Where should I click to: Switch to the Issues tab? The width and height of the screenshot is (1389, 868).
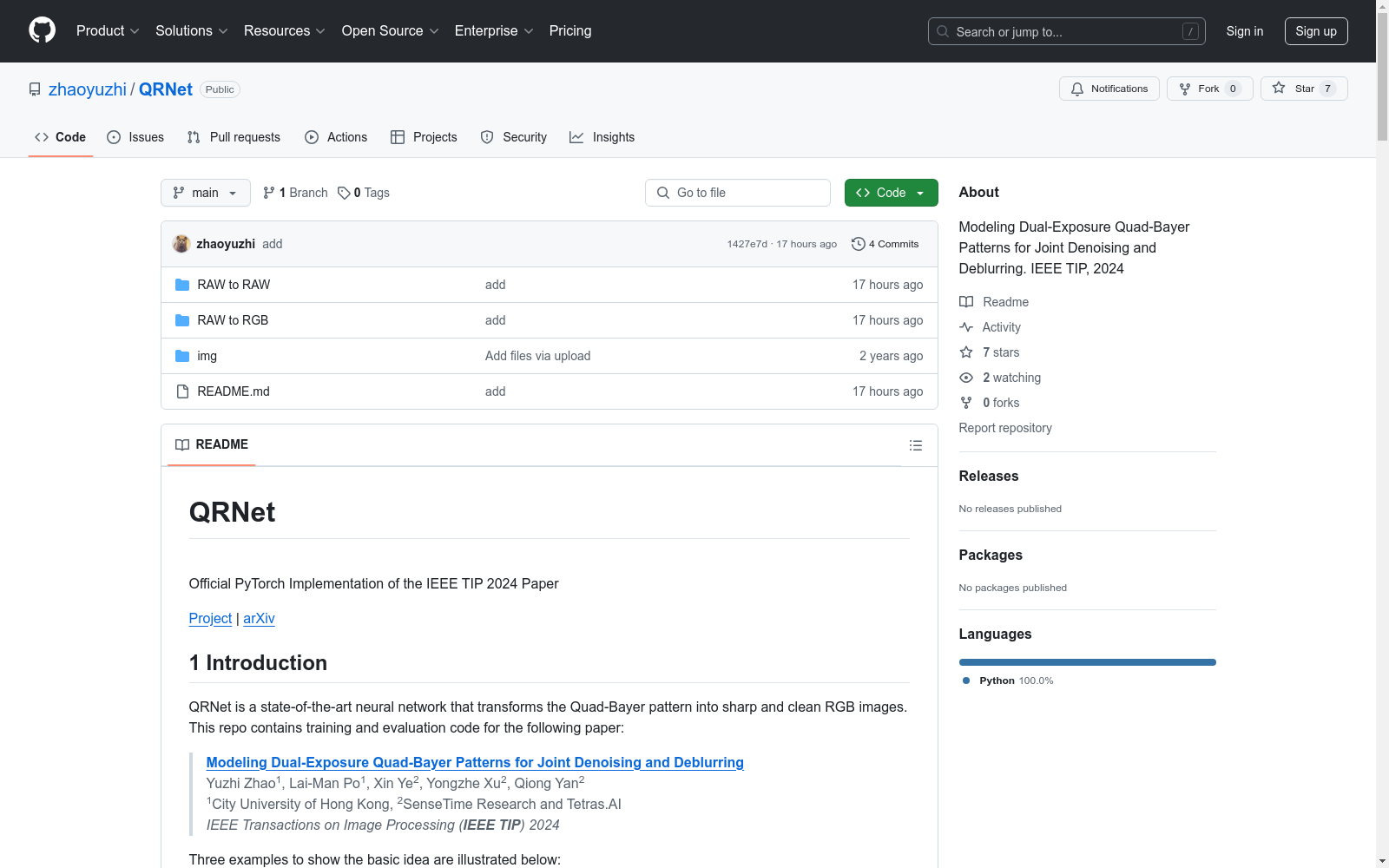pyautogui.click(x=135, y=137)
